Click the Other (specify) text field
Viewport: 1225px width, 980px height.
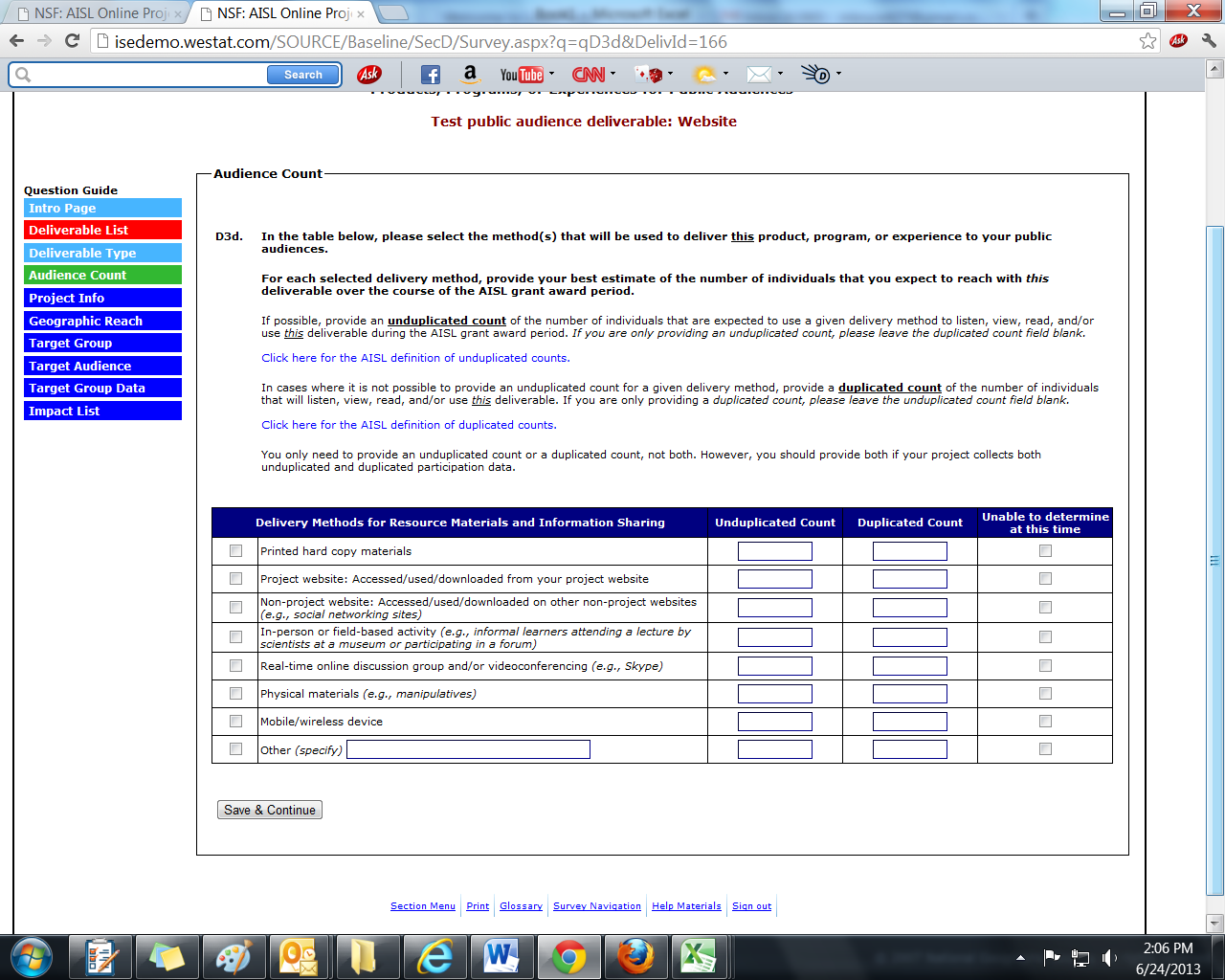[468, 749]
